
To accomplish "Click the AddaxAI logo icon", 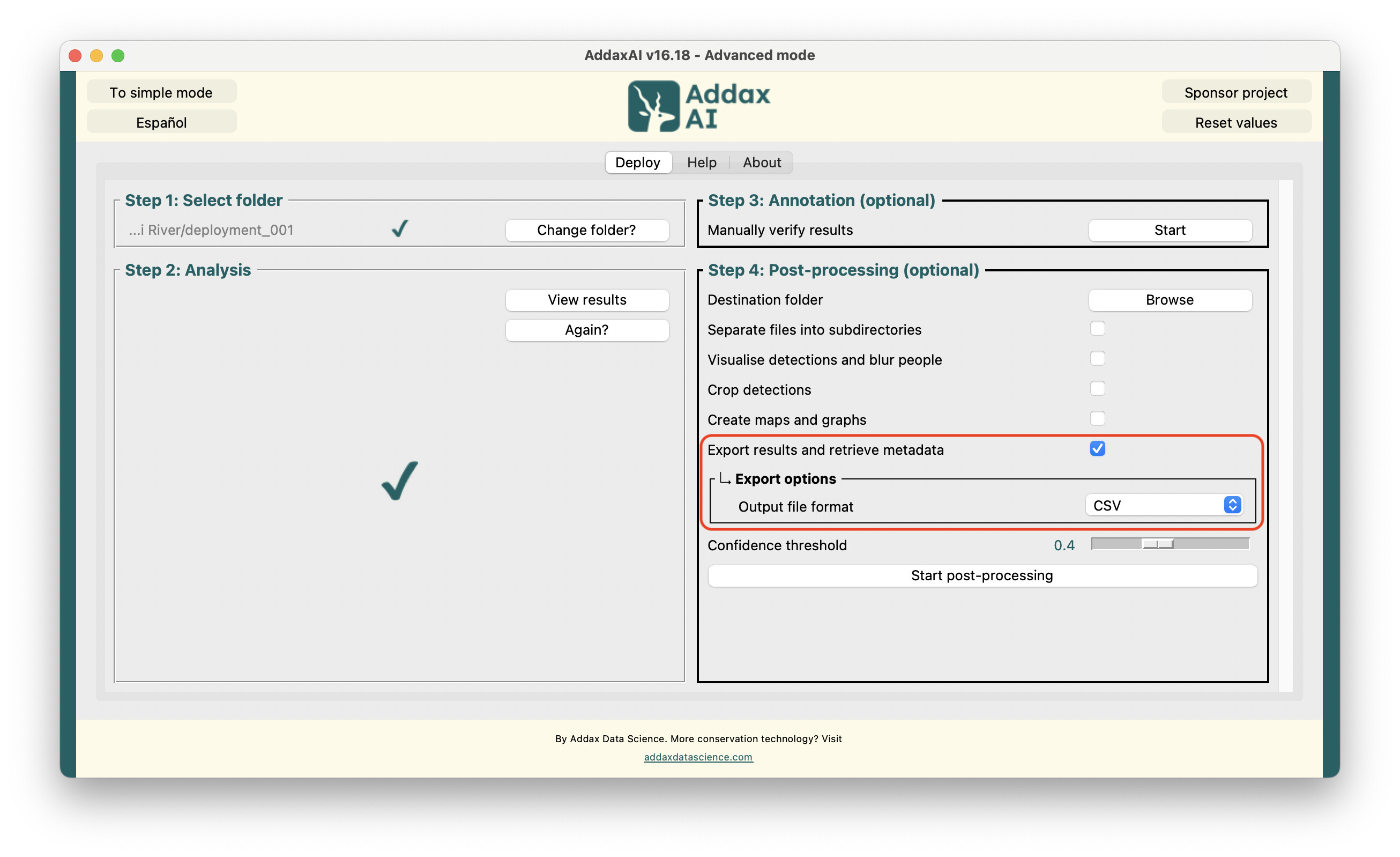I will [653, 106].
